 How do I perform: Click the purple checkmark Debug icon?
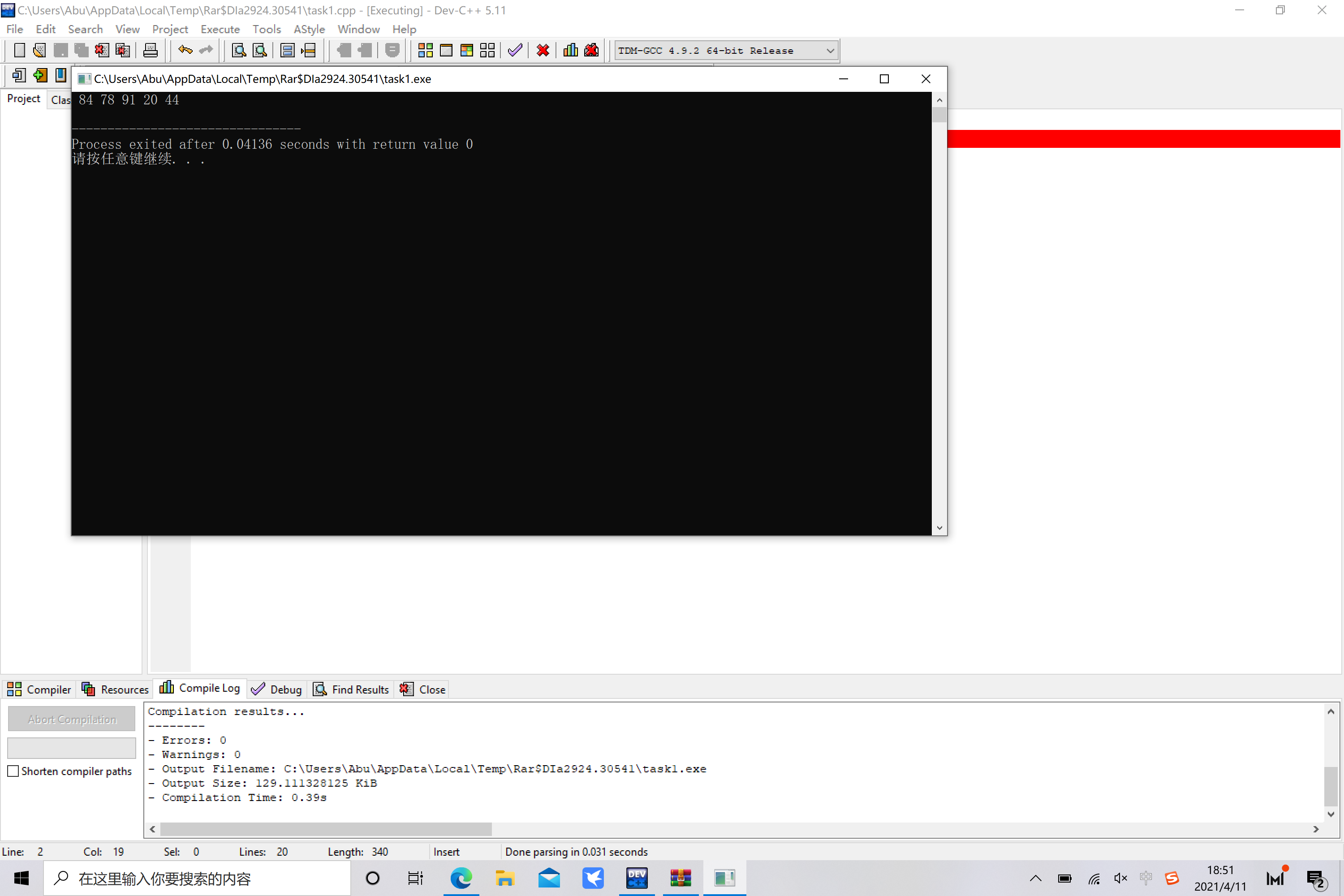coord(515,50)
